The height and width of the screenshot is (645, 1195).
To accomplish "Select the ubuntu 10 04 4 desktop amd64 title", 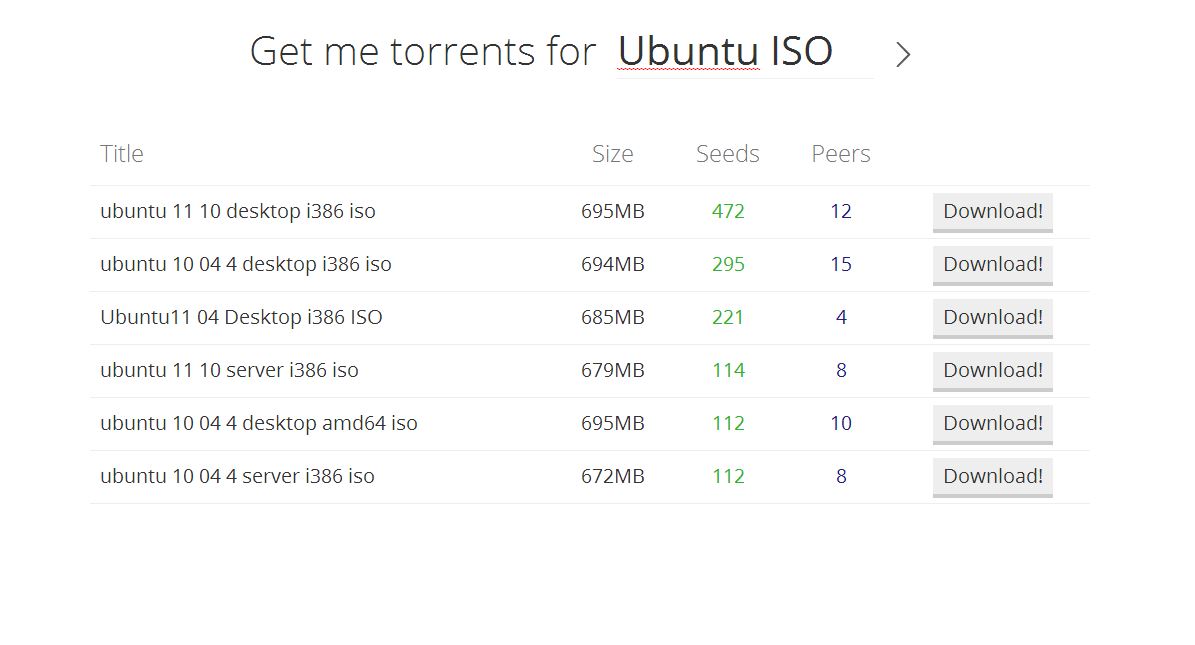I will click(259, 424).
